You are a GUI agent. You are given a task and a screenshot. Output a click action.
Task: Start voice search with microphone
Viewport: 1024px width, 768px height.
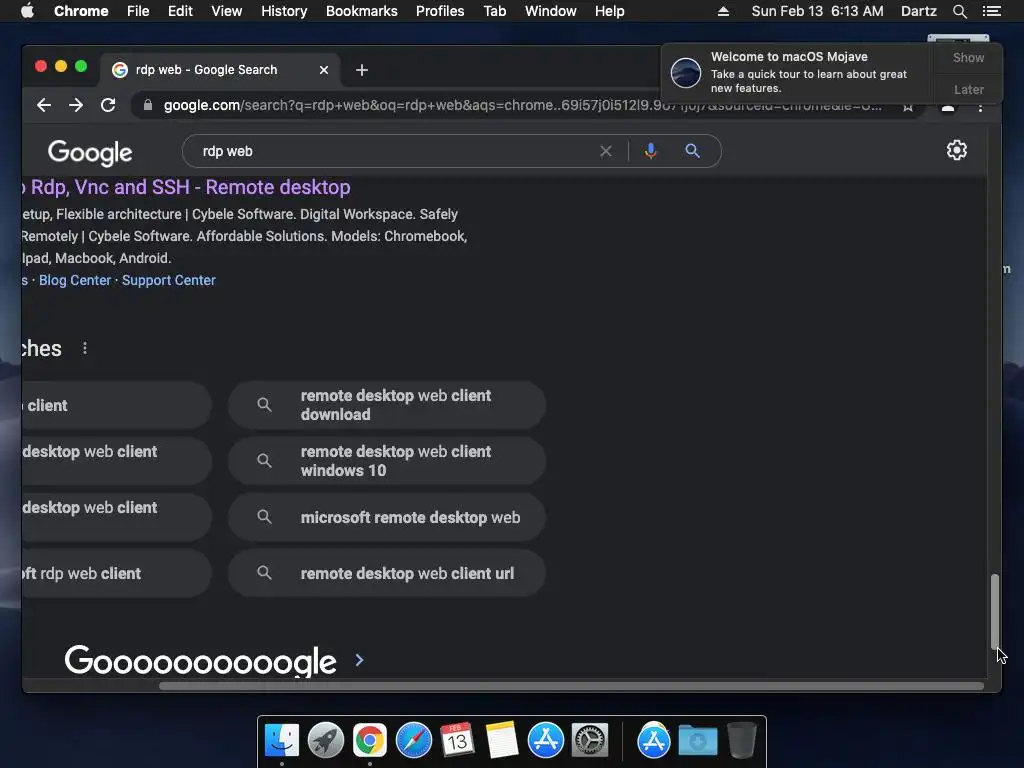[650, 151]
